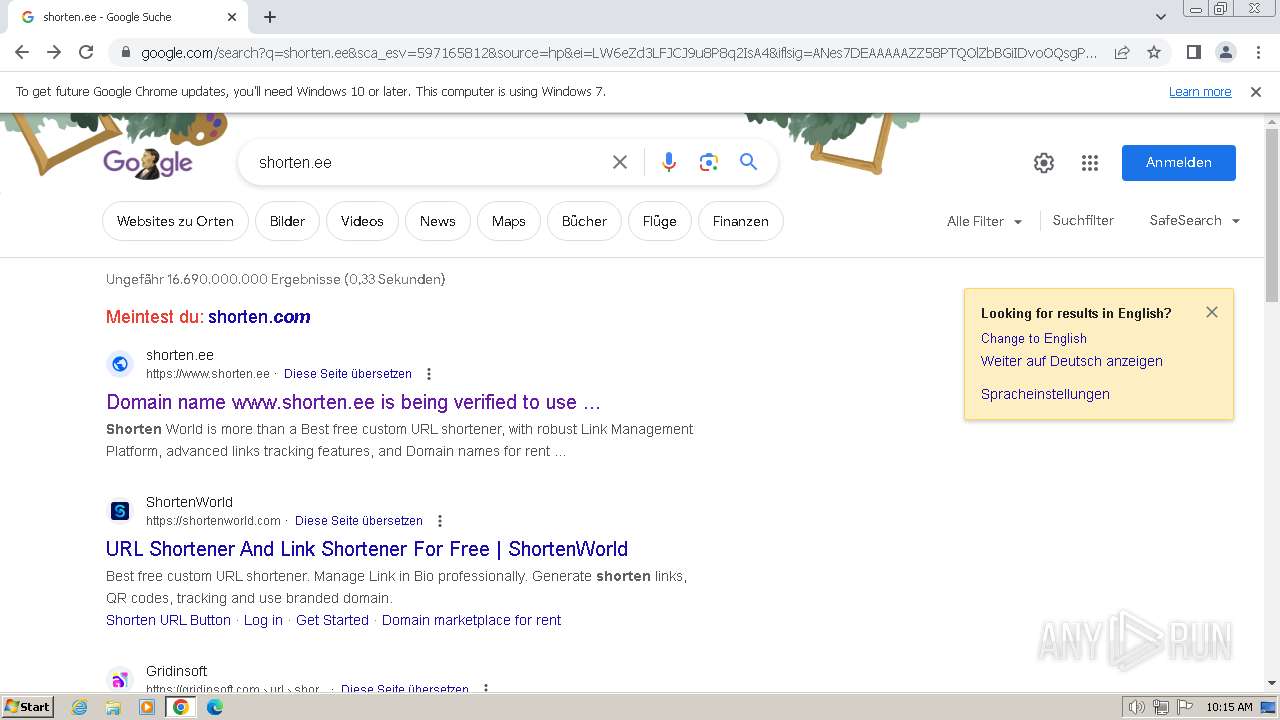Viewport: 1280px width, 720px height.
Task: Open Chrome side panel
Action: [1193, 52]
